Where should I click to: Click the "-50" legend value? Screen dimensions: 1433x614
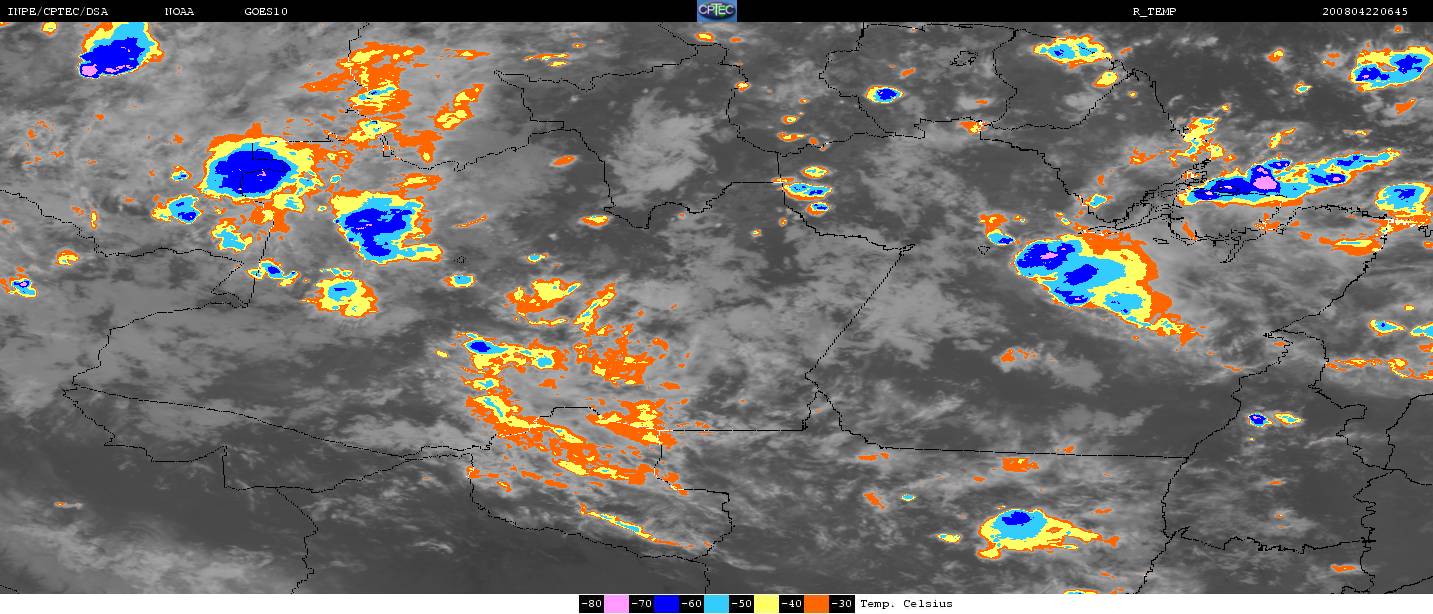(741, 604)
